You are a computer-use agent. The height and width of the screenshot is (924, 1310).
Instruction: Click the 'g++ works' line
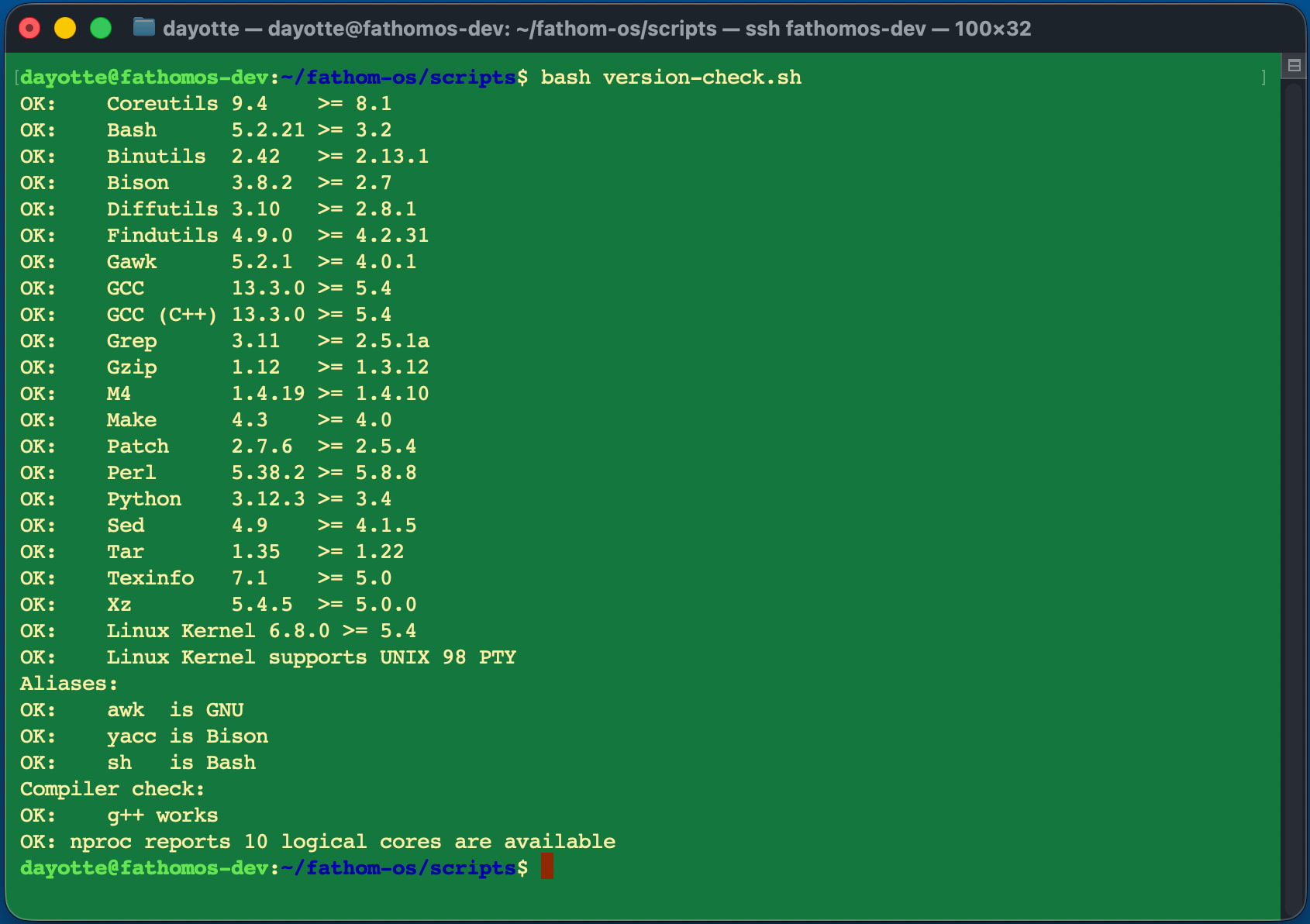pos(119,815)
